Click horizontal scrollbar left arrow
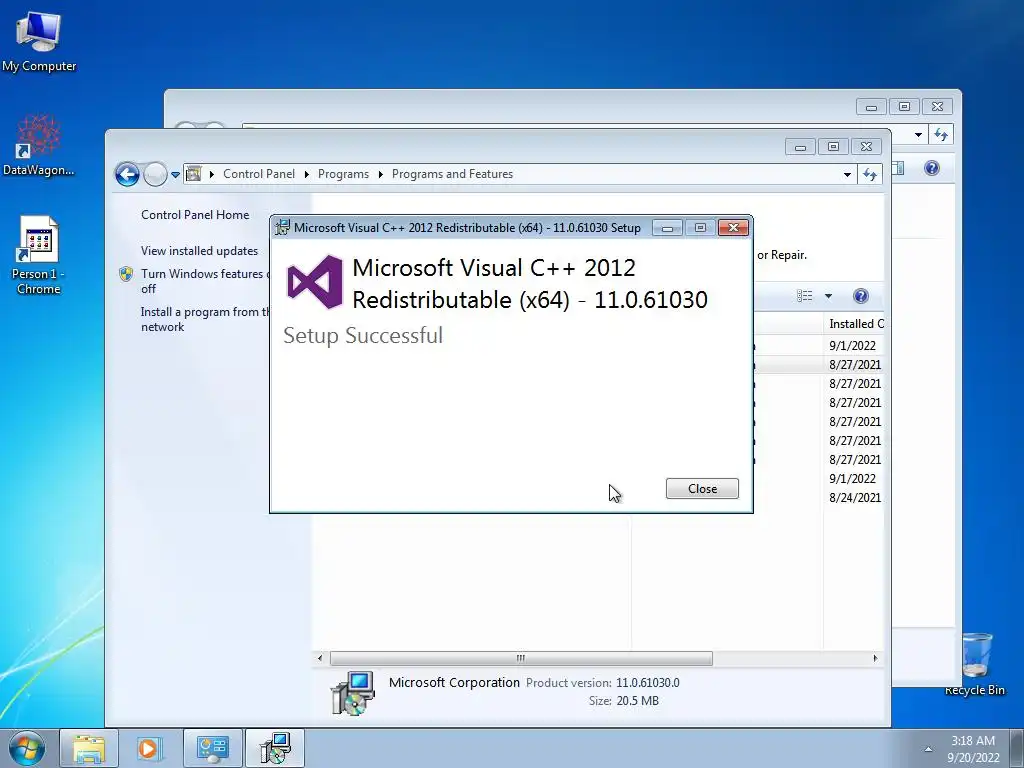1024x768 pixels. pyautogui.click(x=320, y=658)
